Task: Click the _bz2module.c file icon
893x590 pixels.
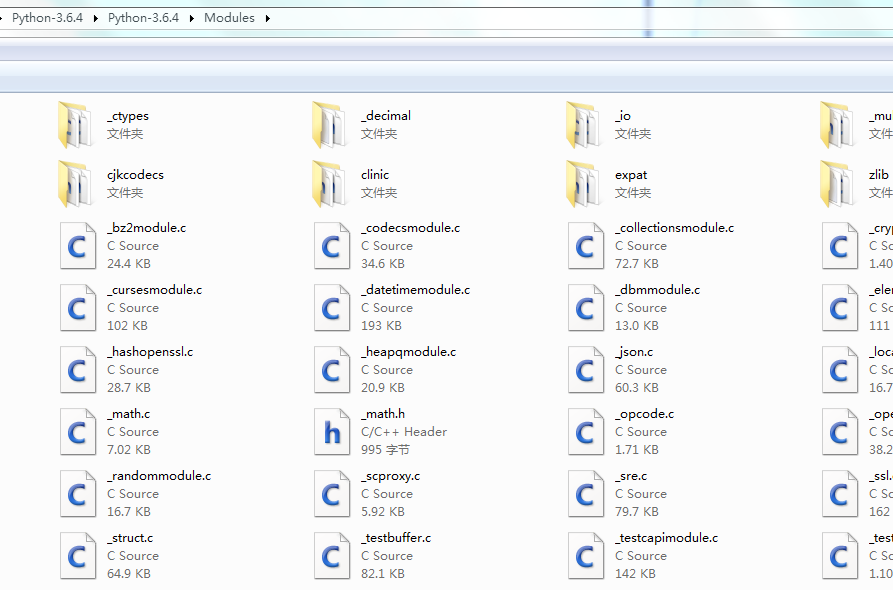Action: tap(78, 246)
